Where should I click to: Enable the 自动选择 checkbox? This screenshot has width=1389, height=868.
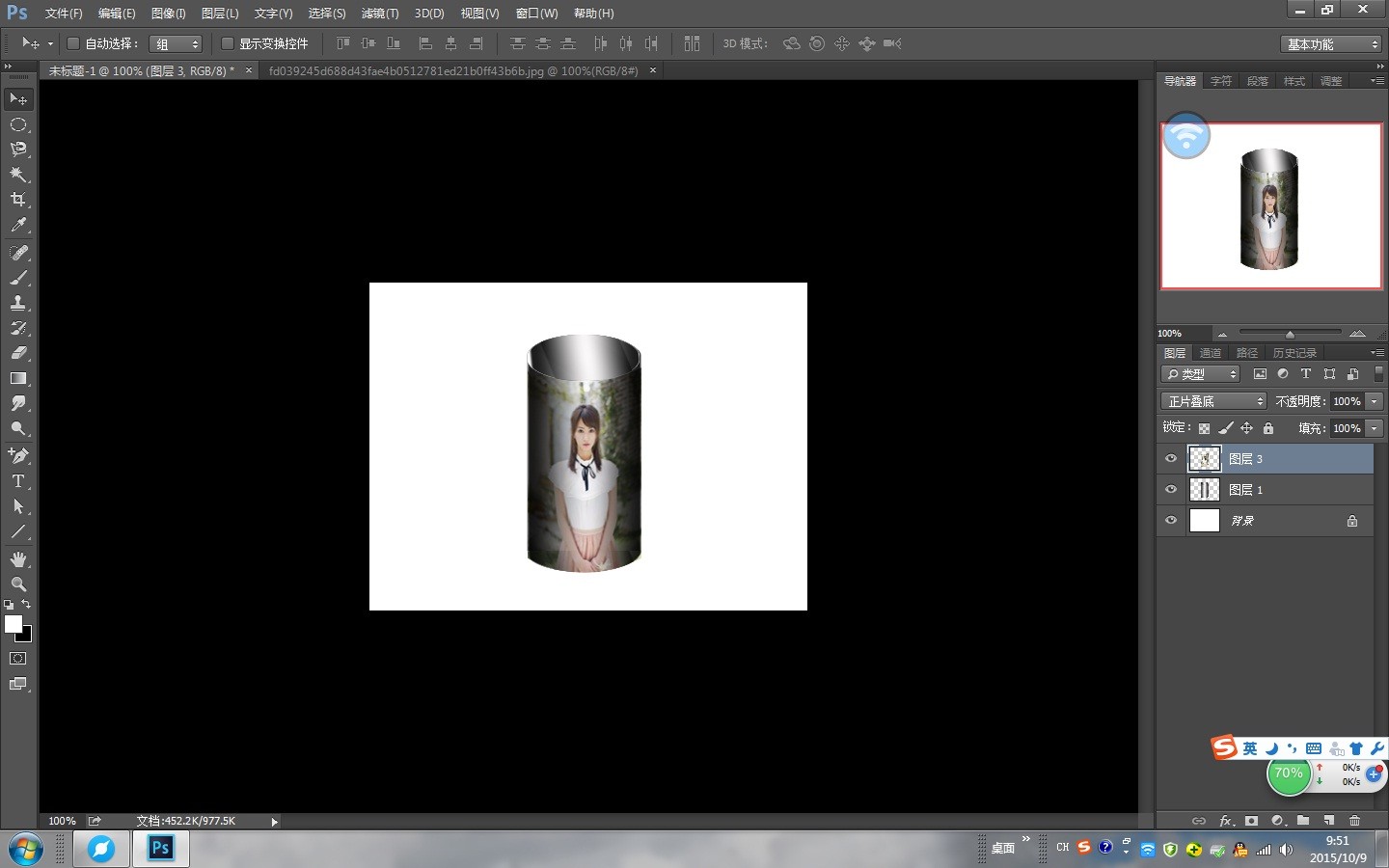click(73, 43)
